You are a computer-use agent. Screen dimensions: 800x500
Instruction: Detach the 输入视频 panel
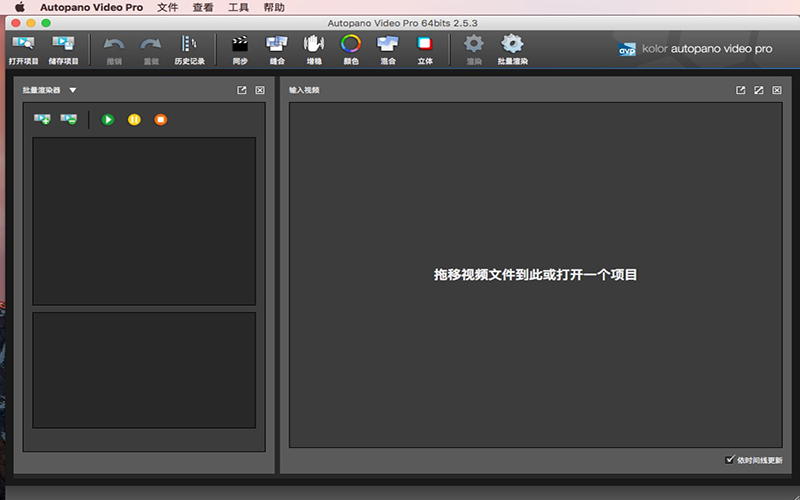pos(740,90)
